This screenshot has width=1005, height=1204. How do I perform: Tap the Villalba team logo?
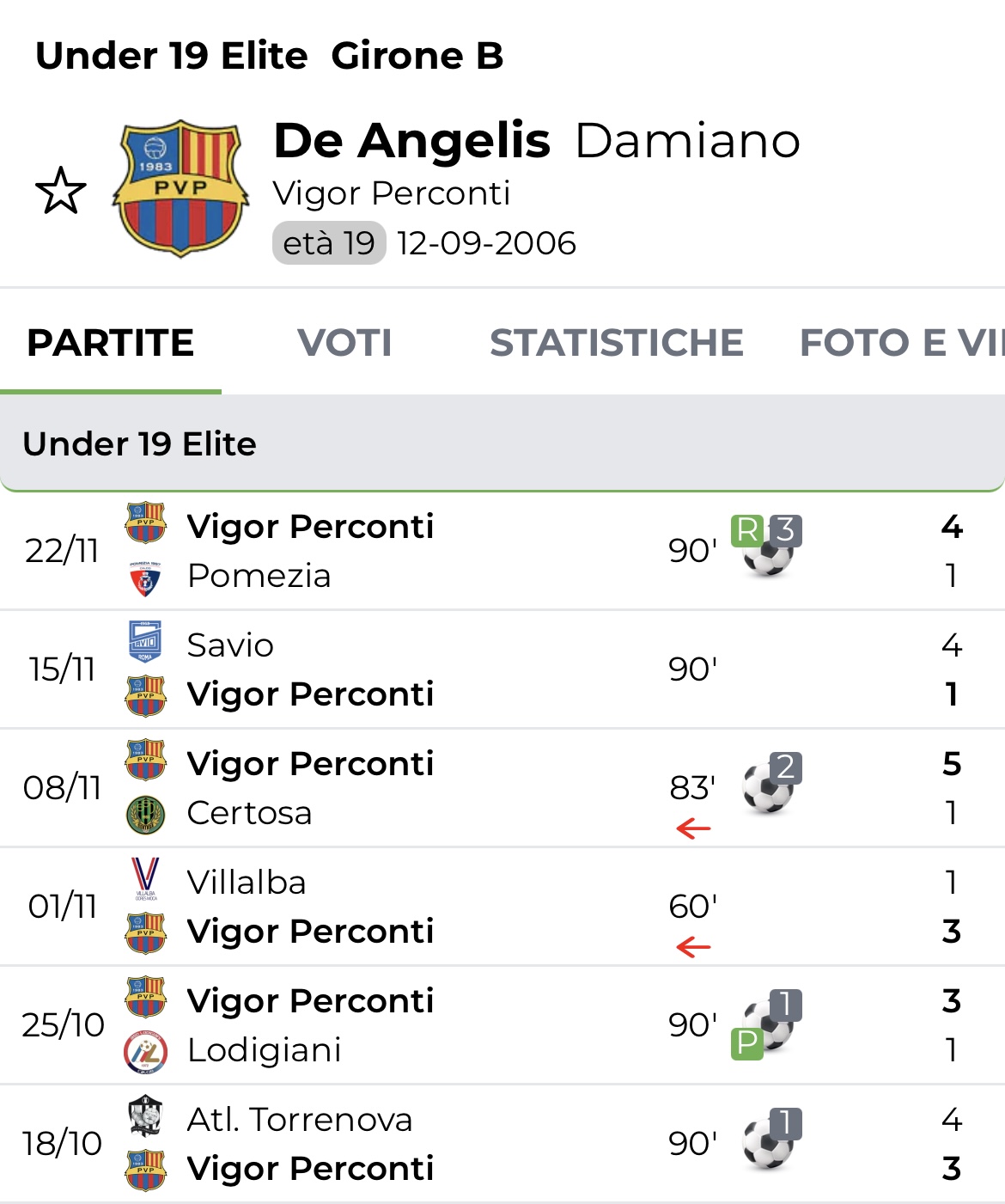click(x=145, y=878)
